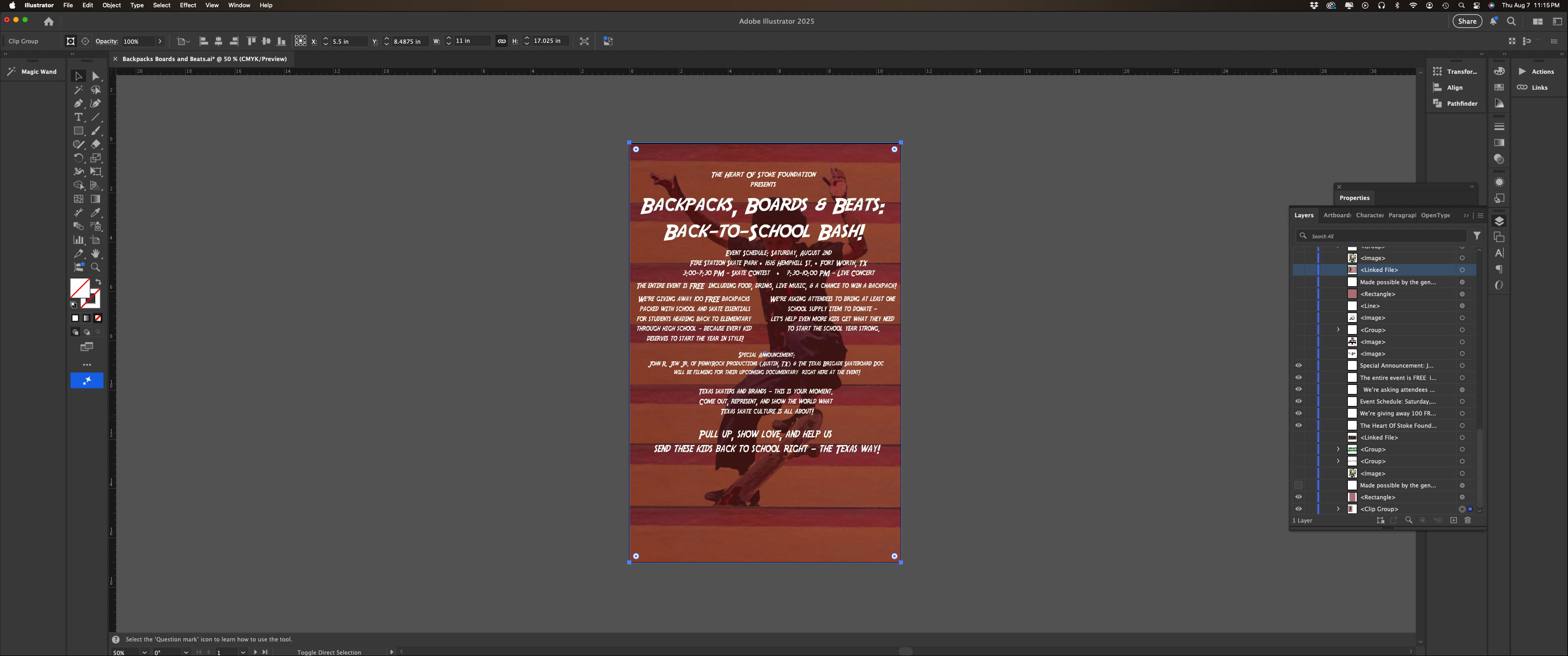Select the Column Graph tool
The height and width of the screenshot is (656, 1568).
78,240
